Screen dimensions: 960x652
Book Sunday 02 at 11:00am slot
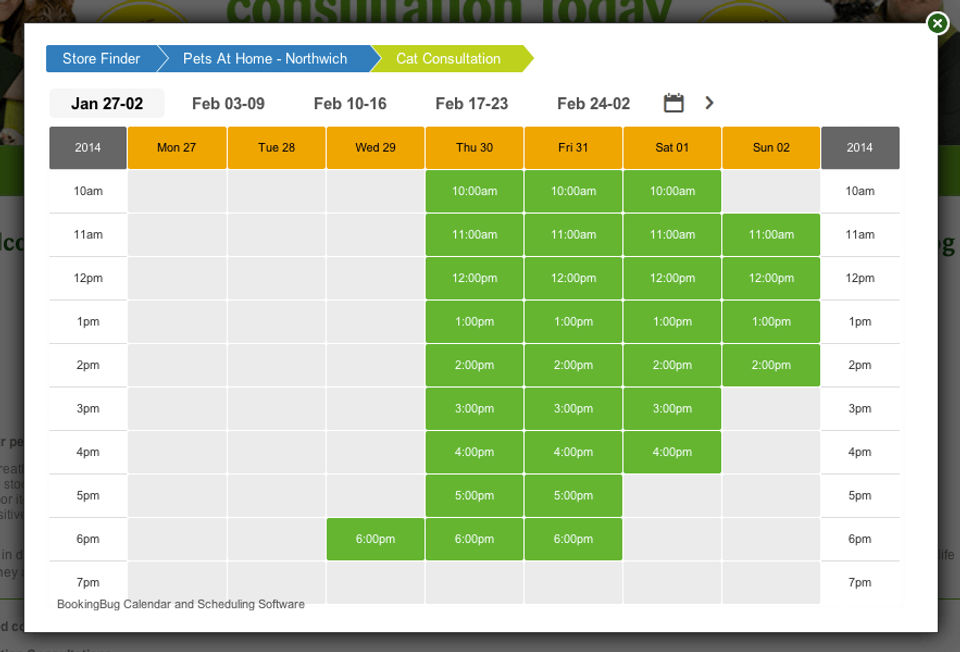point(771,234)
